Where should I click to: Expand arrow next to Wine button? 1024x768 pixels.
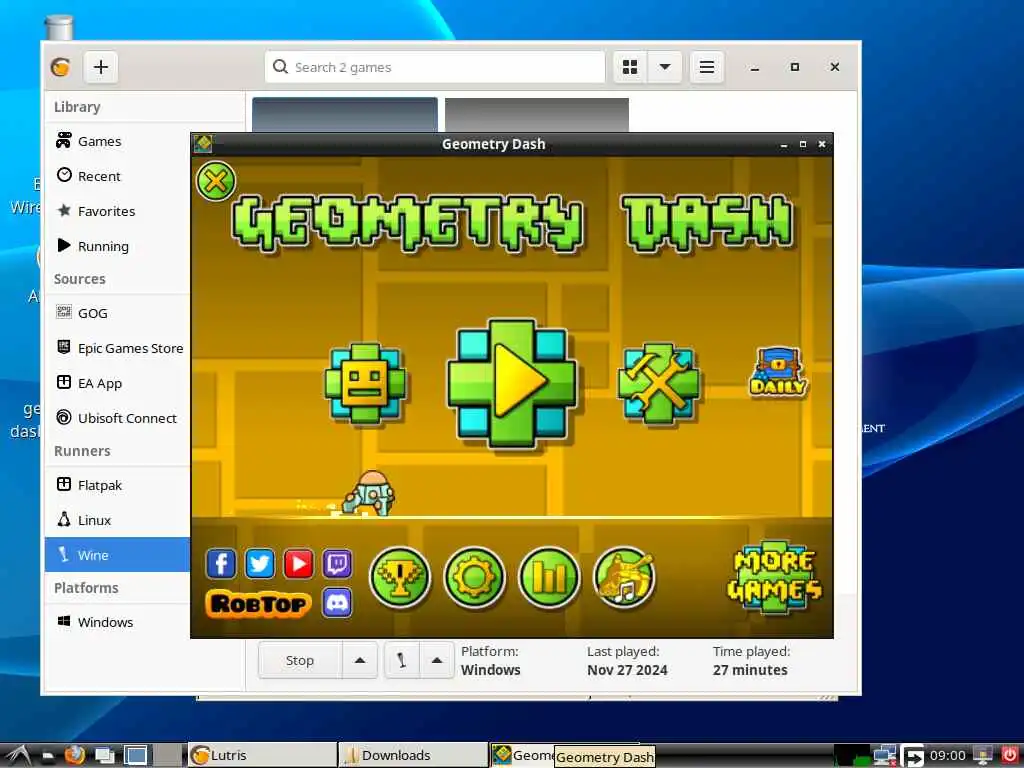pyautogui.click(x=437, y=660)
